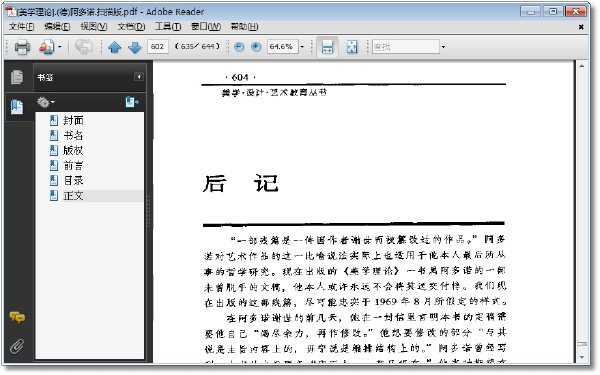This screenshot has width=600, height=375.
Task: Select the bookmarks panel icon in sidebar
Action: 17,106
